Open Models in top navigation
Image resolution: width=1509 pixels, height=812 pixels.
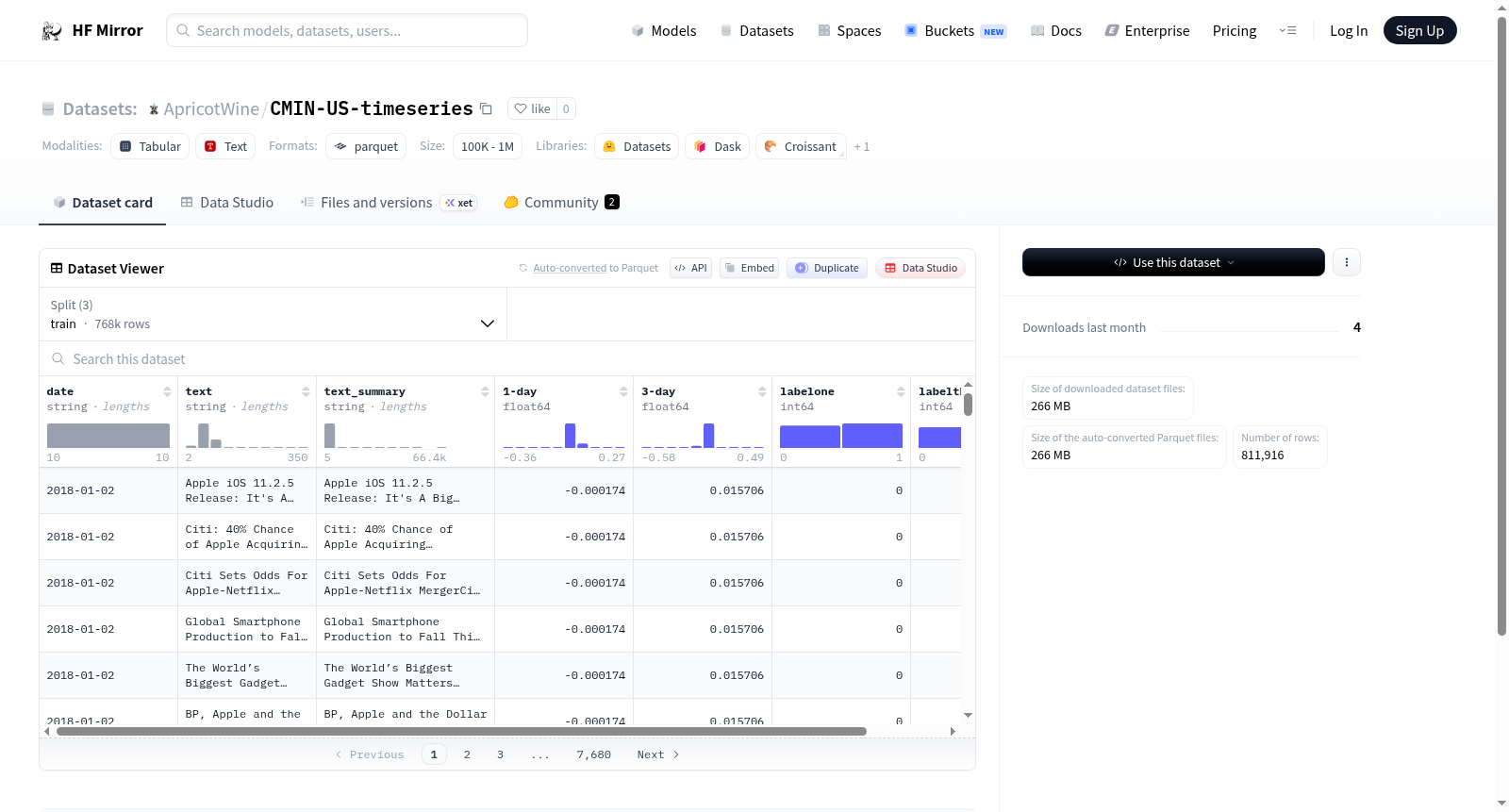coord(664,30)
